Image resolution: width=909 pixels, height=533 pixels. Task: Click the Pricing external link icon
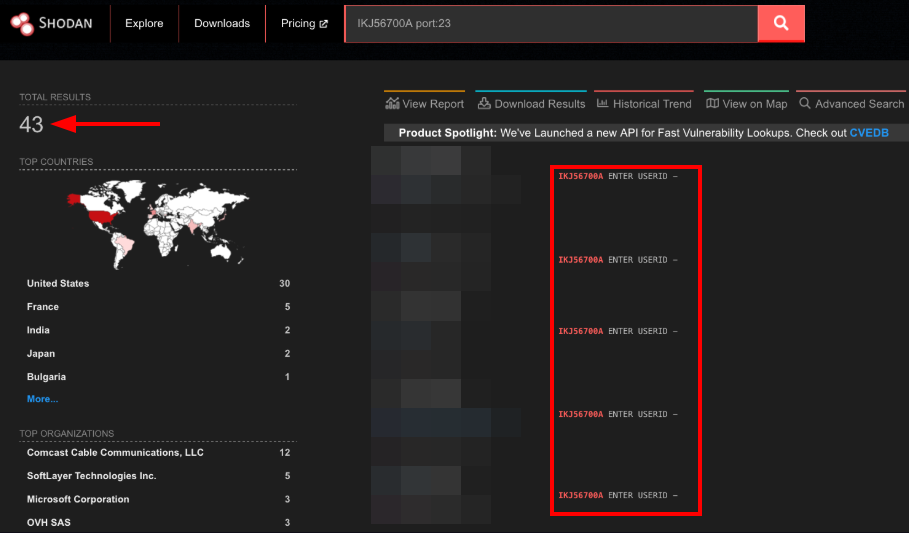click(x=323, y=24)
